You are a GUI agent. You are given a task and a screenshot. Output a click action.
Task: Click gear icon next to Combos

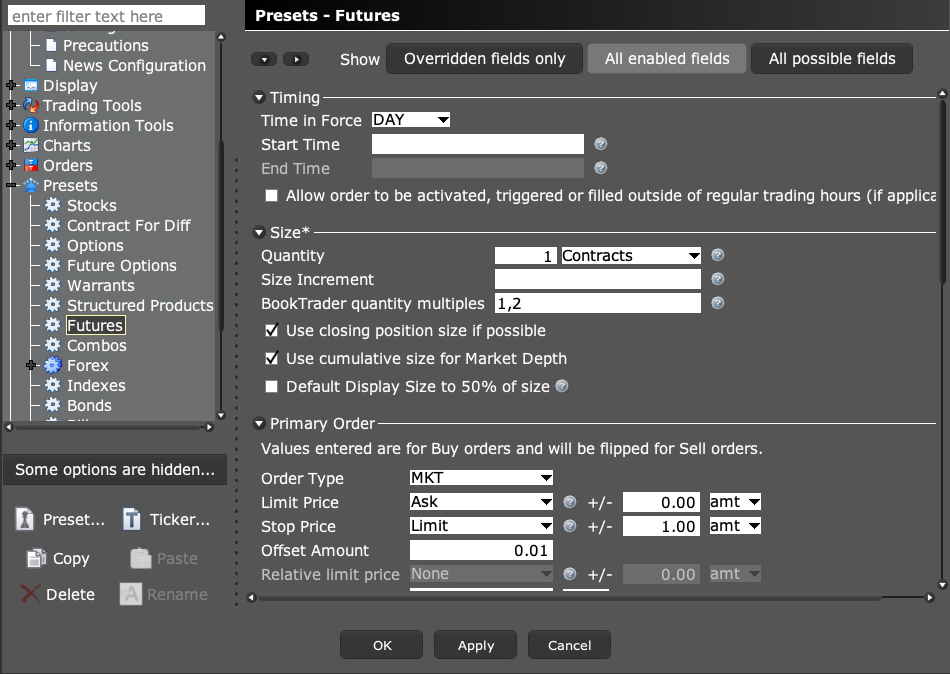53,345
